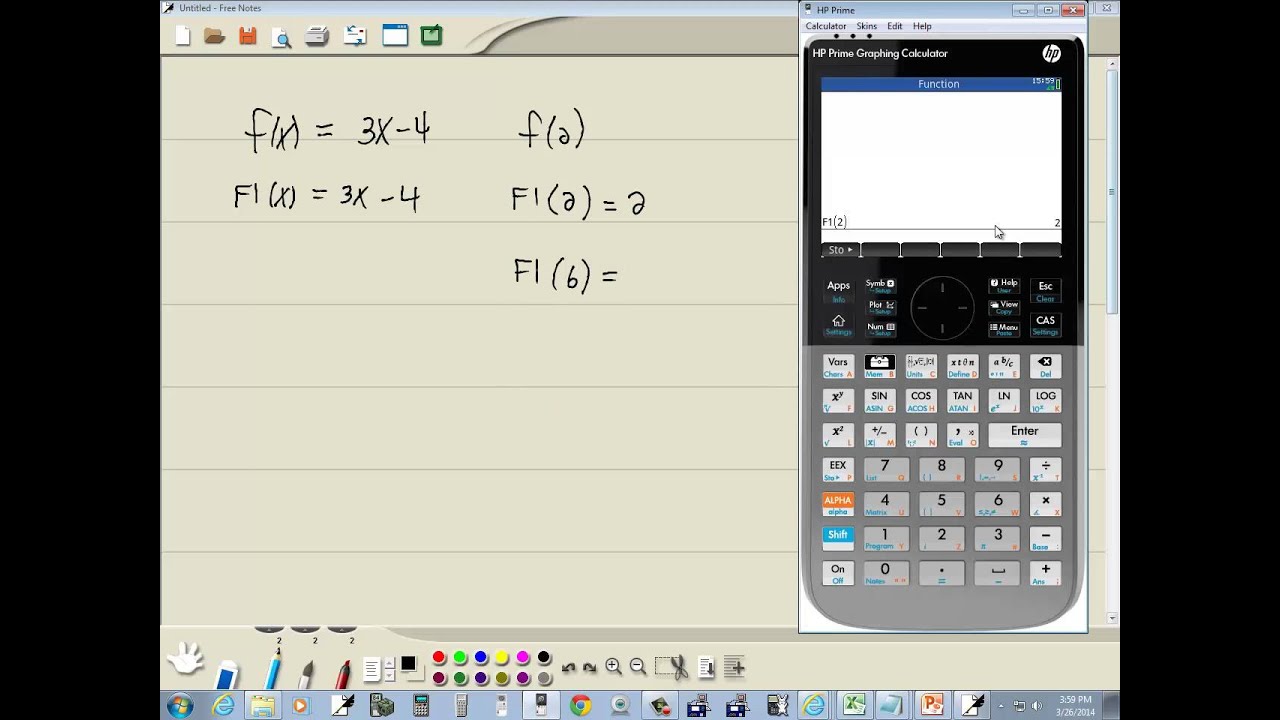Image resolution: width=1280 pixels, height=720 pixels.
Task: Save the note with the orange floppy icon
Action: (248, 36)
